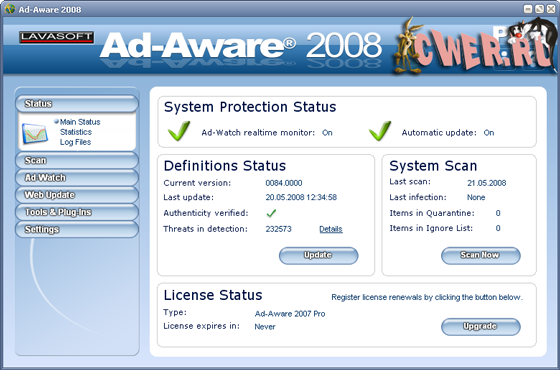Image resolution: width=560 pixels, height=370 pixels.
Task: Click the License Status heading
Action: click(213, 295)
